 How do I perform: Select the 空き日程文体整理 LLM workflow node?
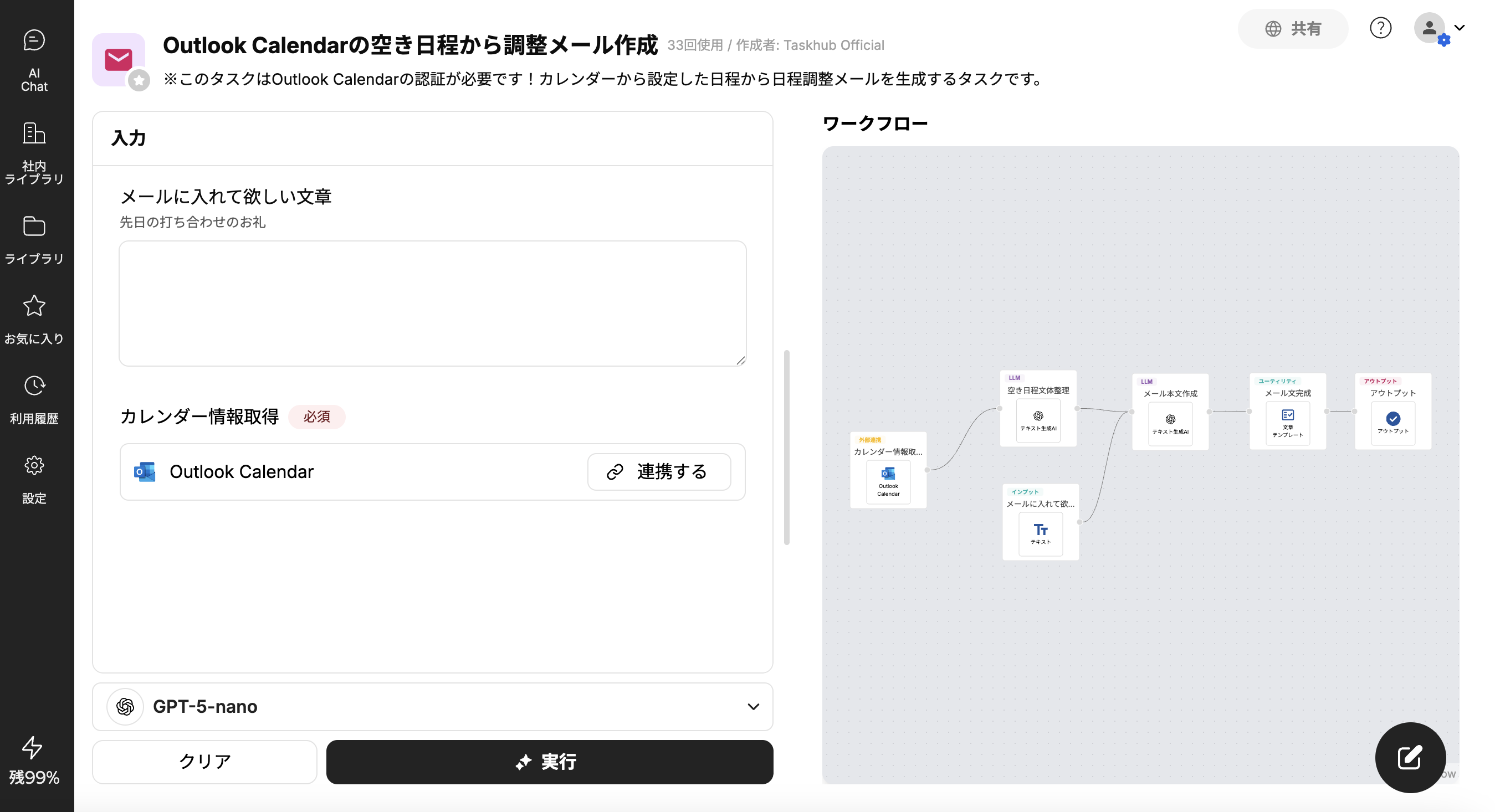click(x=1038, y=409)
